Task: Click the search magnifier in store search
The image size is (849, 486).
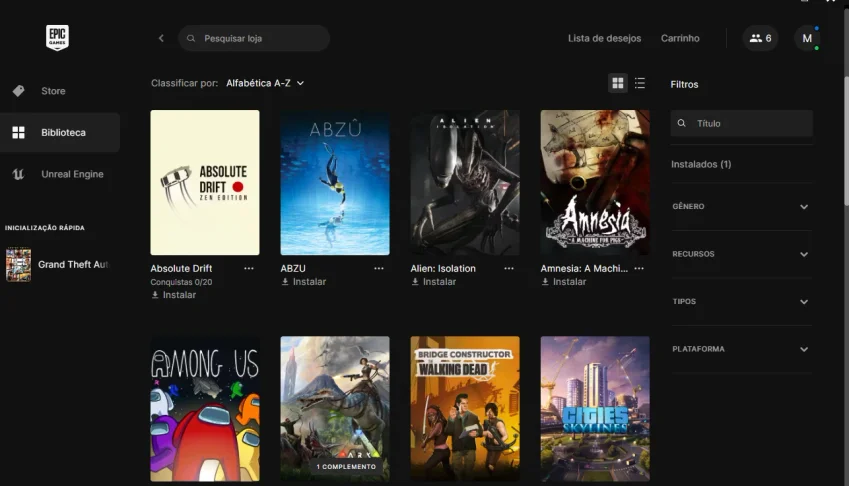Action: tap(191, 38)
